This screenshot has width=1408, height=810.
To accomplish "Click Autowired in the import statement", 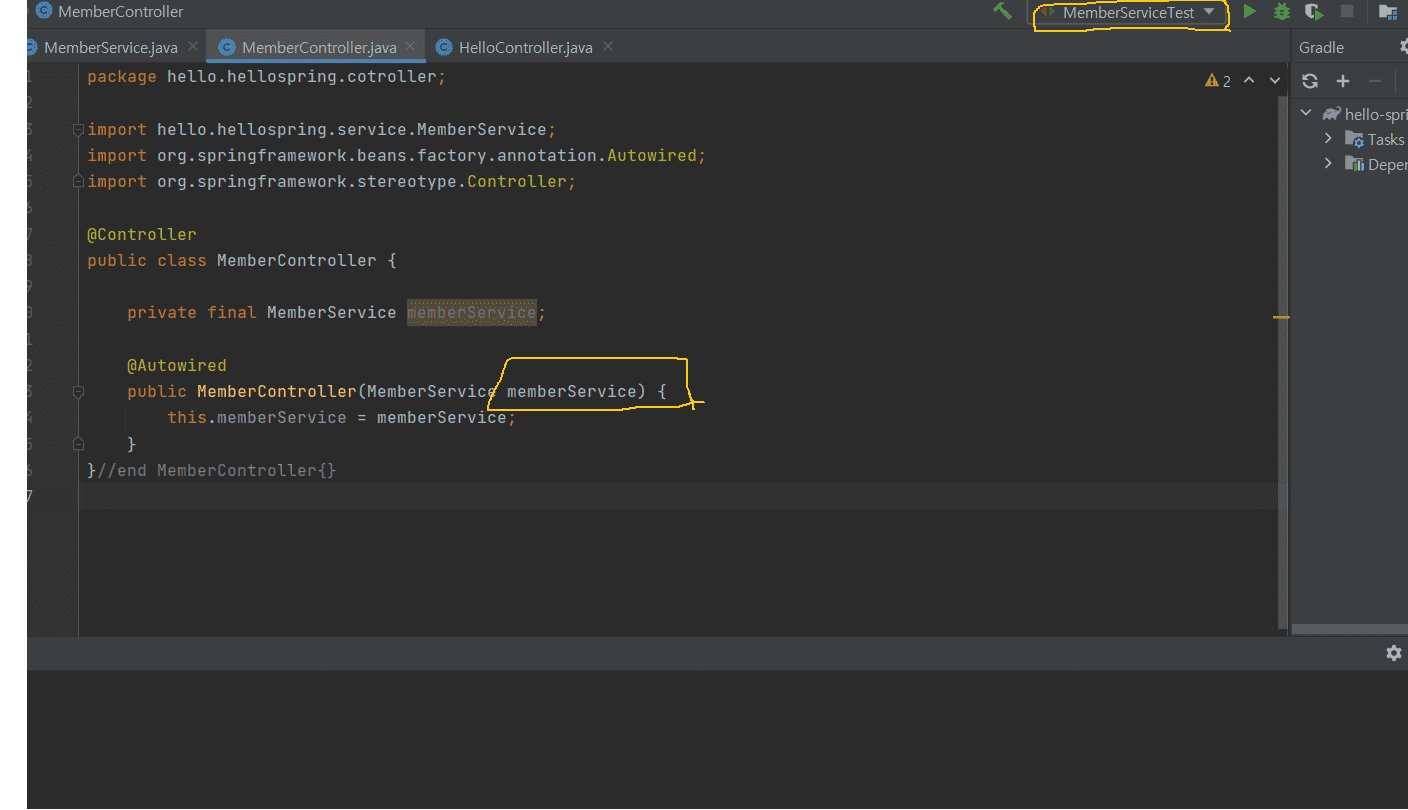I will [652, 155].
